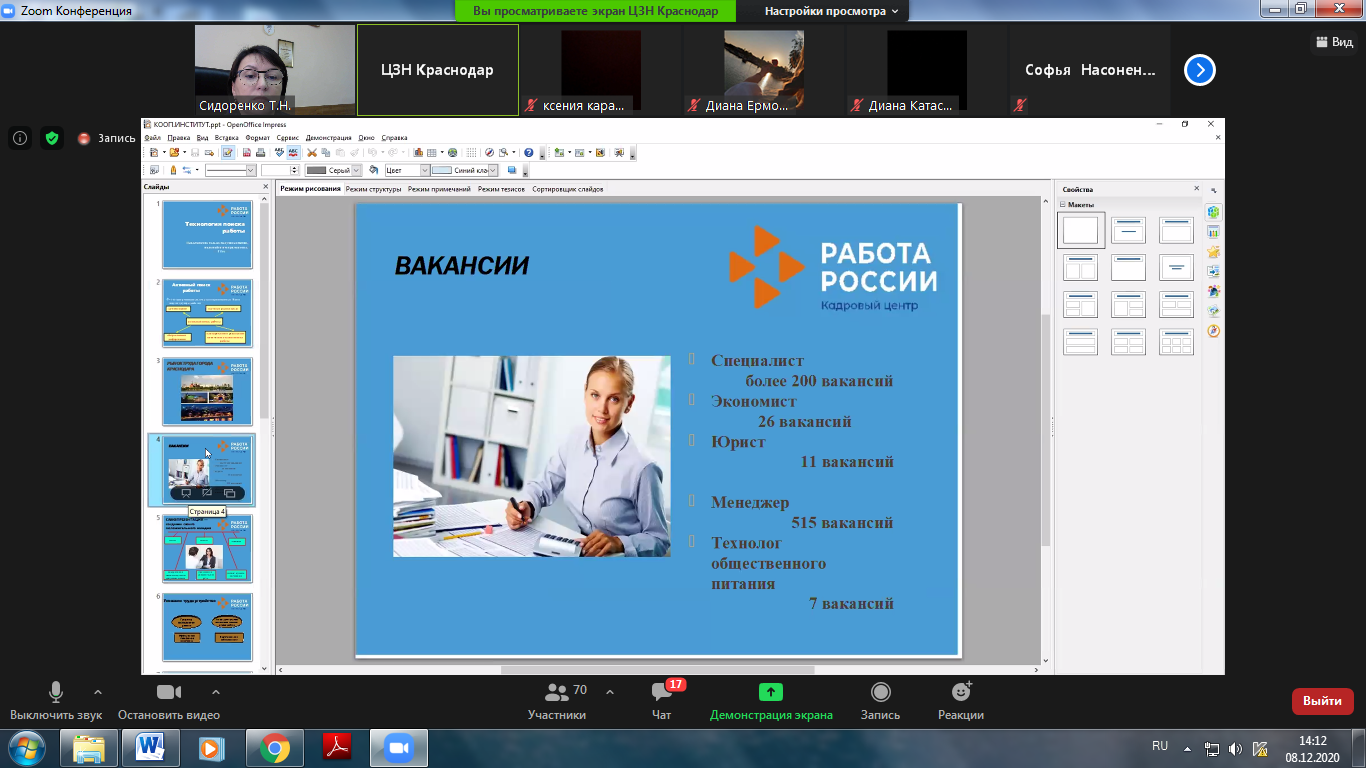Mute microphone with Выключить звук in Zoom

pos(56,701)
